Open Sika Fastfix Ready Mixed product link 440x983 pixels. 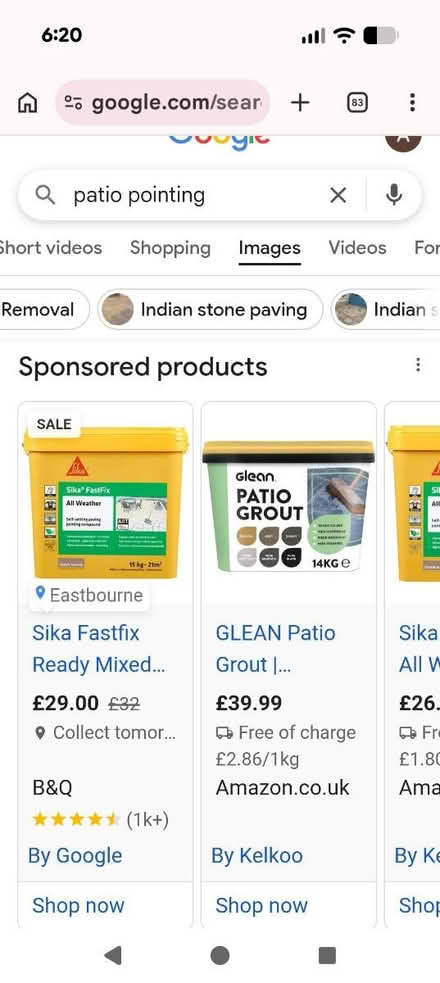click(x=98, y=649)
